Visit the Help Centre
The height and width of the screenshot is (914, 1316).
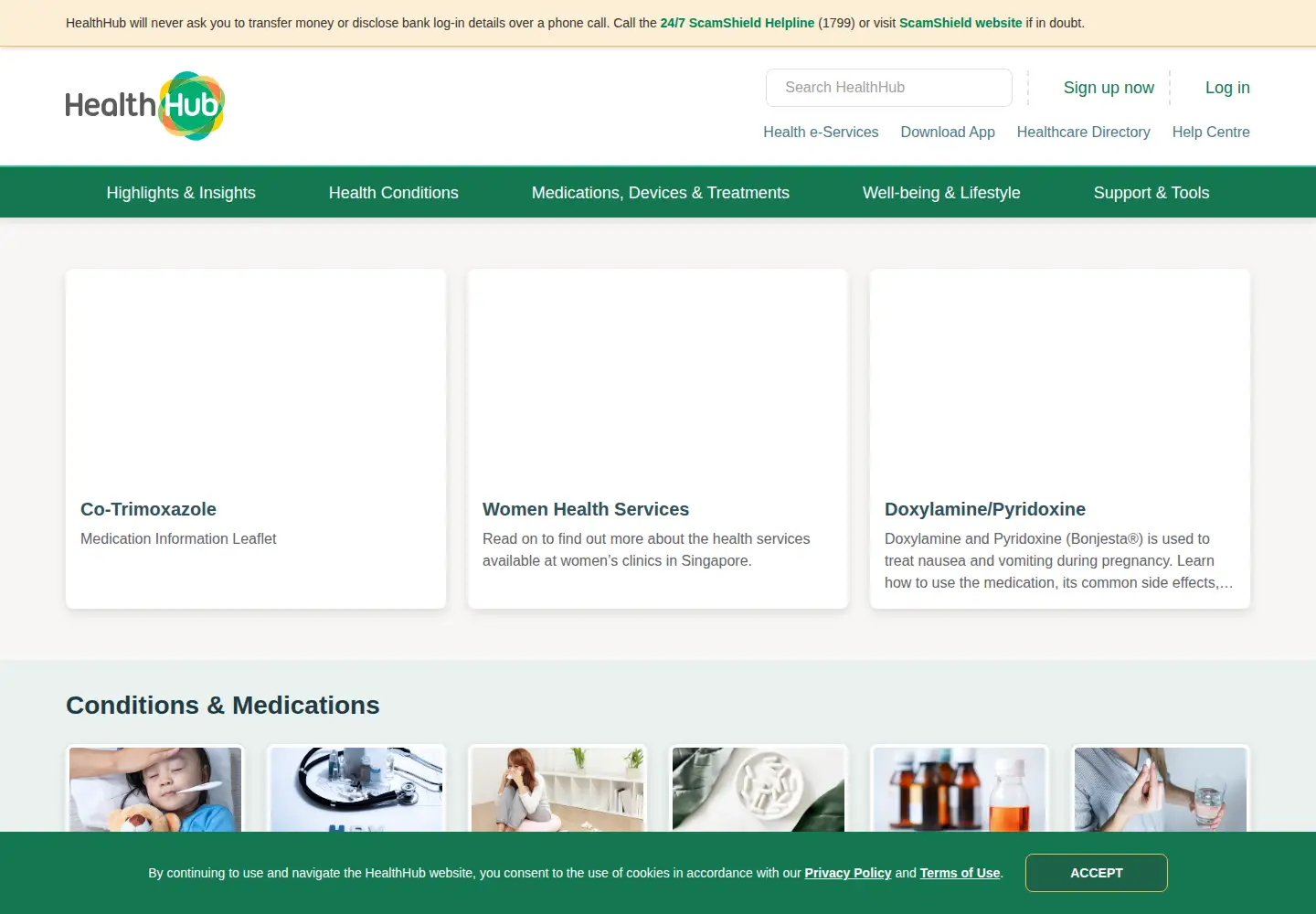click(1211, 132)
